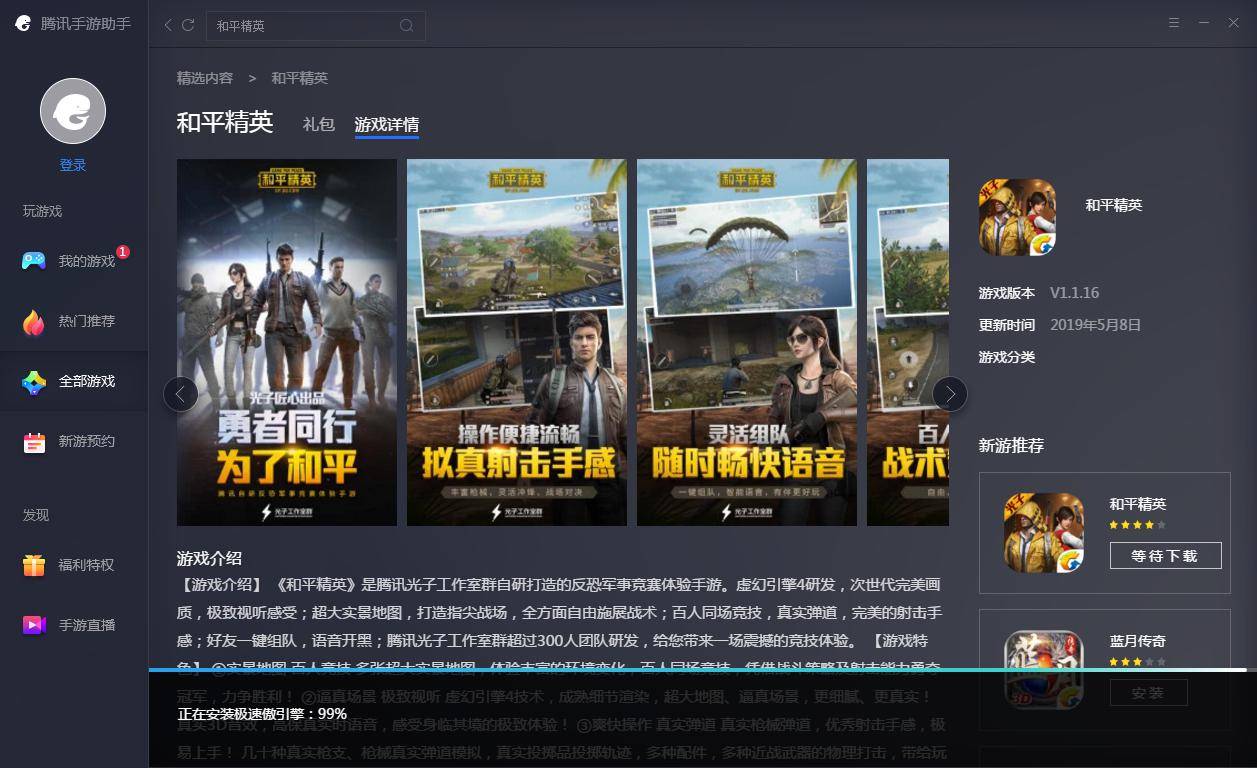
Task: Select the 游戏详情 tab
Action: (x=386, y=124)
